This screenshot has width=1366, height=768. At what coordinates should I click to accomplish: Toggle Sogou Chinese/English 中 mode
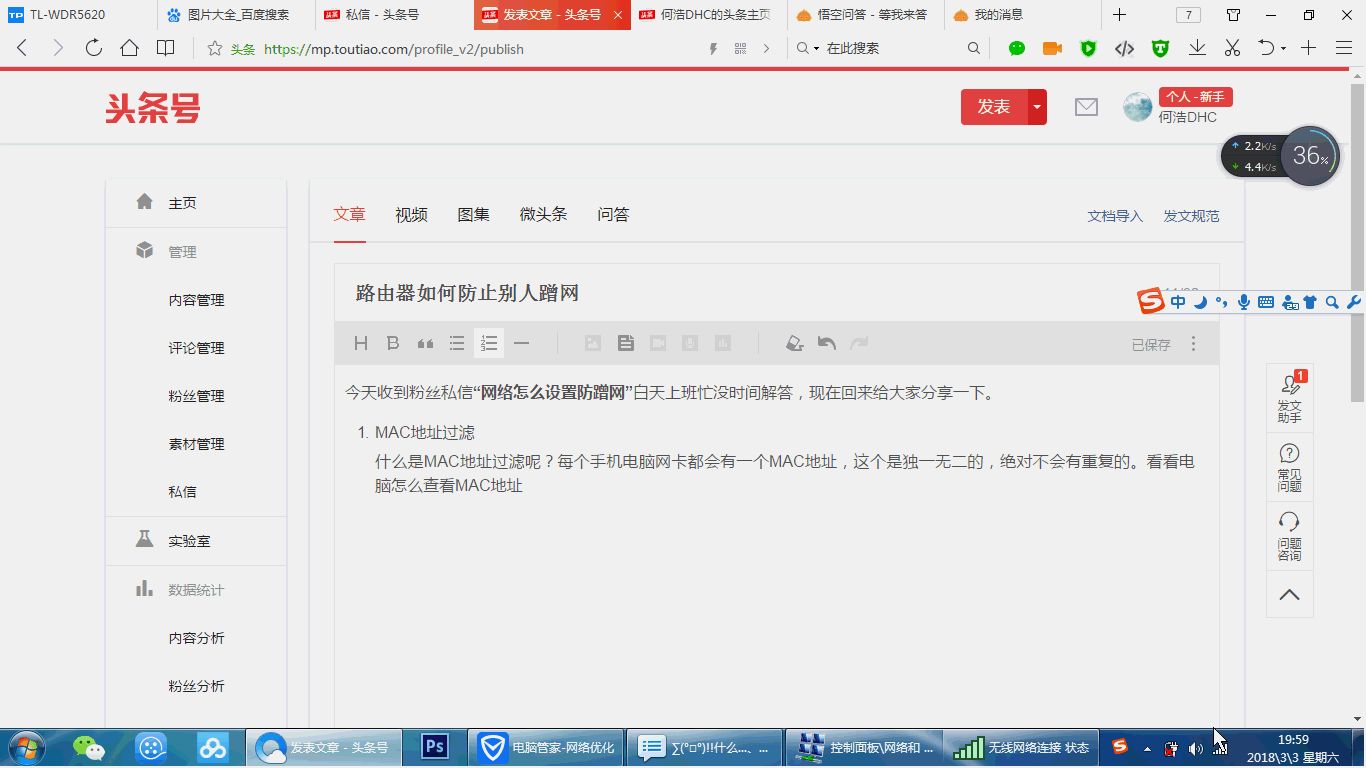coord(1178,302)
